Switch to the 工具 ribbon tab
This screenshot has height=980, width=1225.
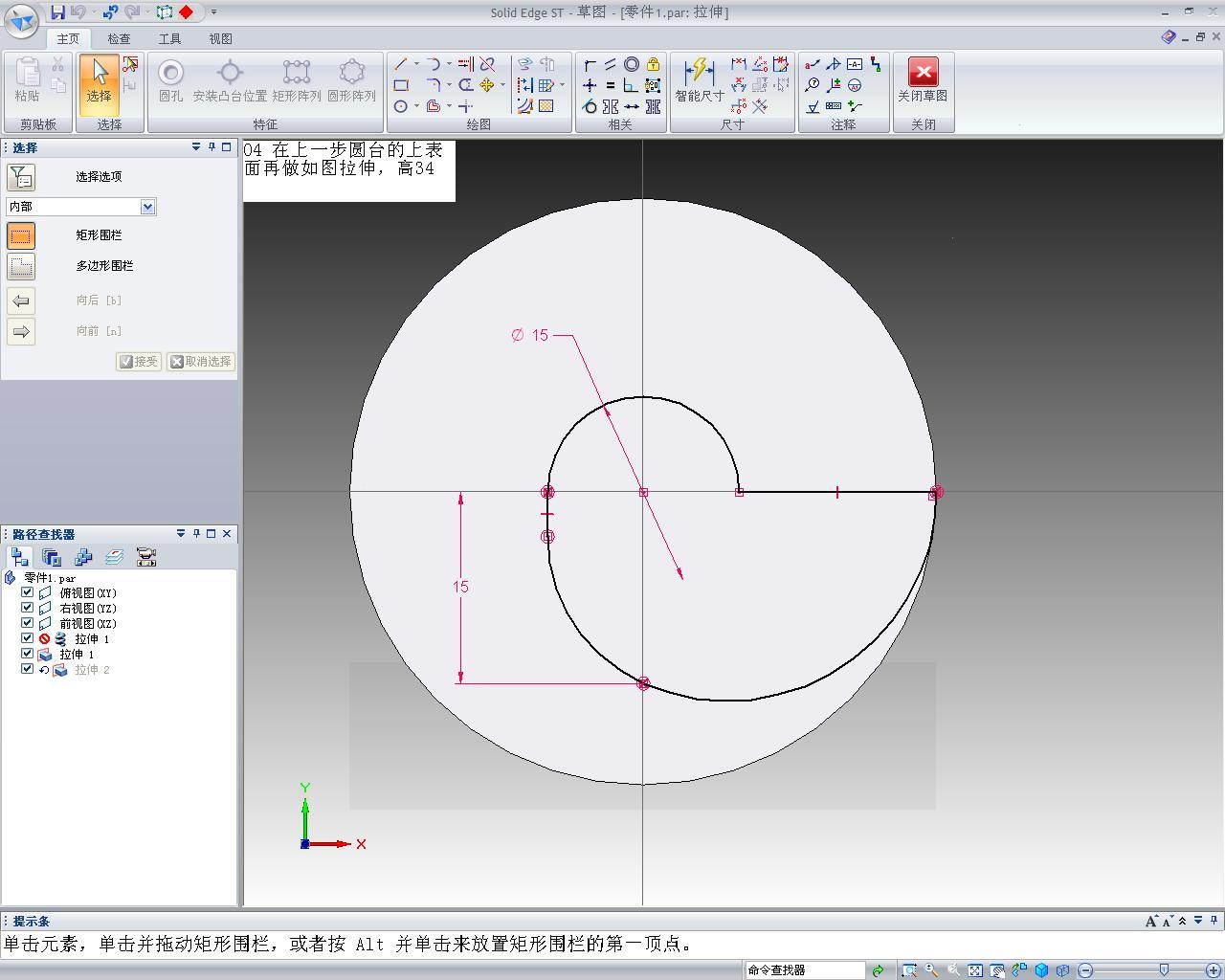(169, 39)
